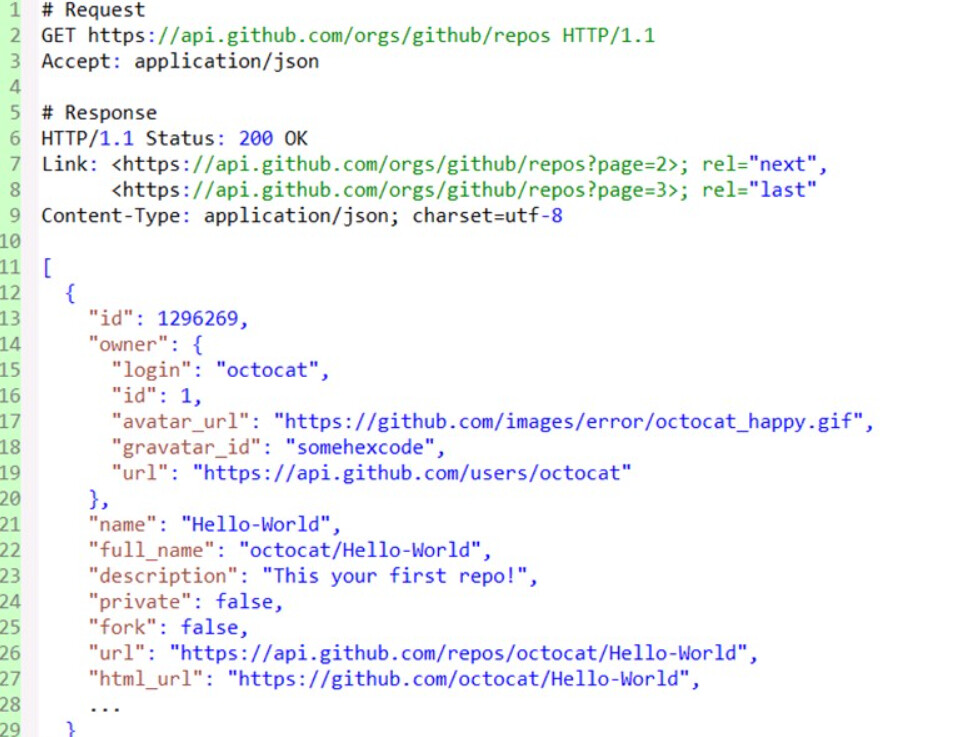Click the "id": 1 line inside owner
Screen dimensions: 959x737
pos(156,396)
